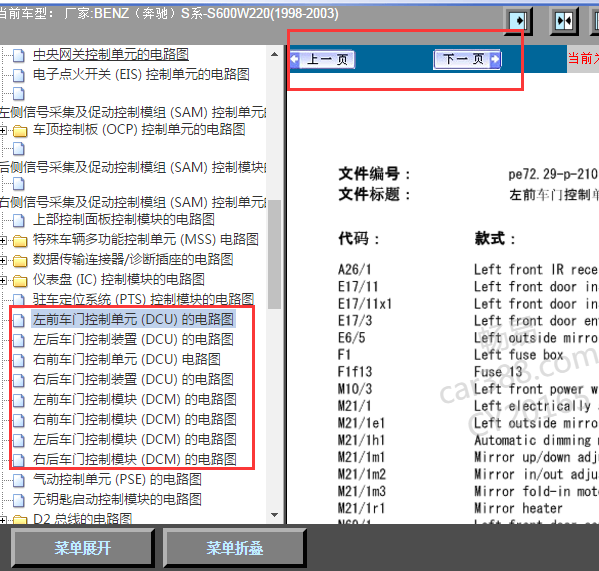Click document icon beside 右前车门控制单元 (DCU)
599x571 pixels.
(19, 360)
